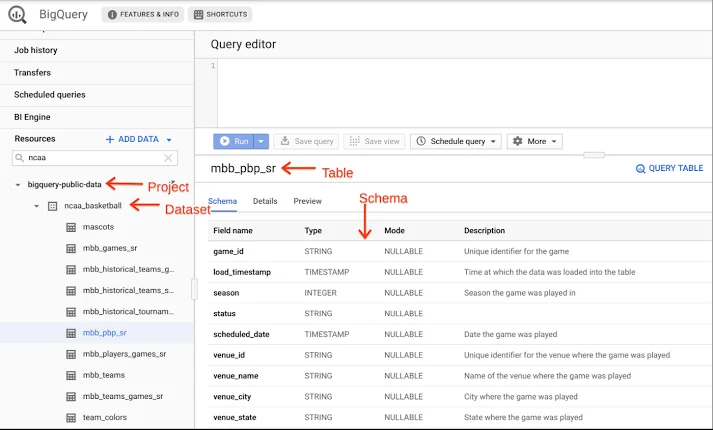This screenshot has width=713, height=430.
Task: Clear the ncaa search with the X icon
Action: coord(168,158)
